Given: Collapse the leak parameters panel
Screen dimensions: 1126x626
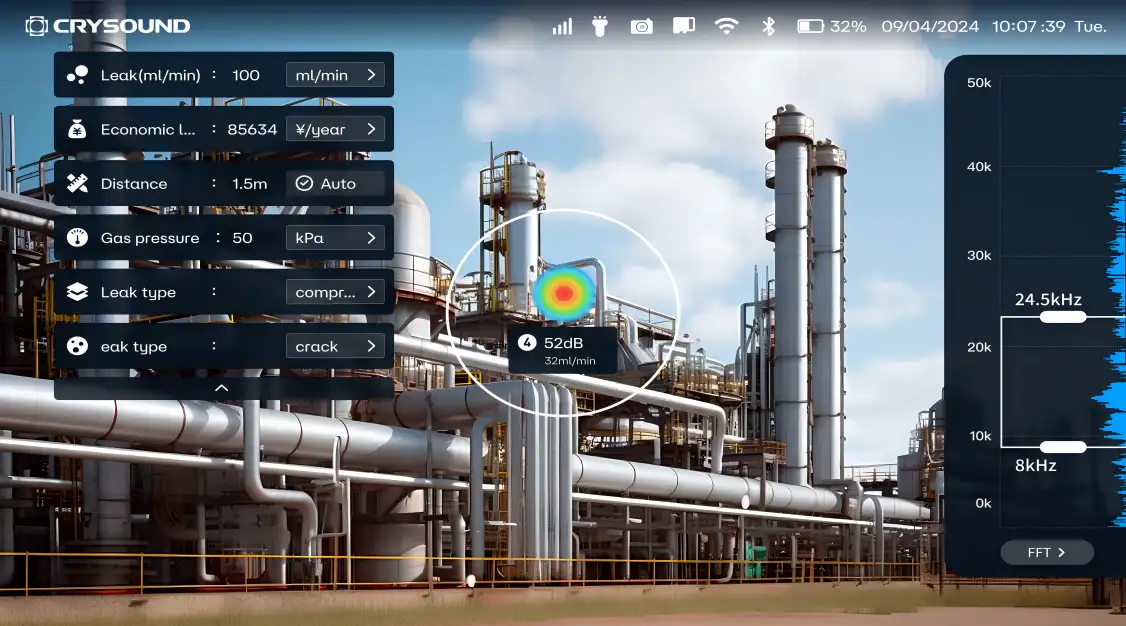Looking at the screenshot, I should [x=222, y=388].
